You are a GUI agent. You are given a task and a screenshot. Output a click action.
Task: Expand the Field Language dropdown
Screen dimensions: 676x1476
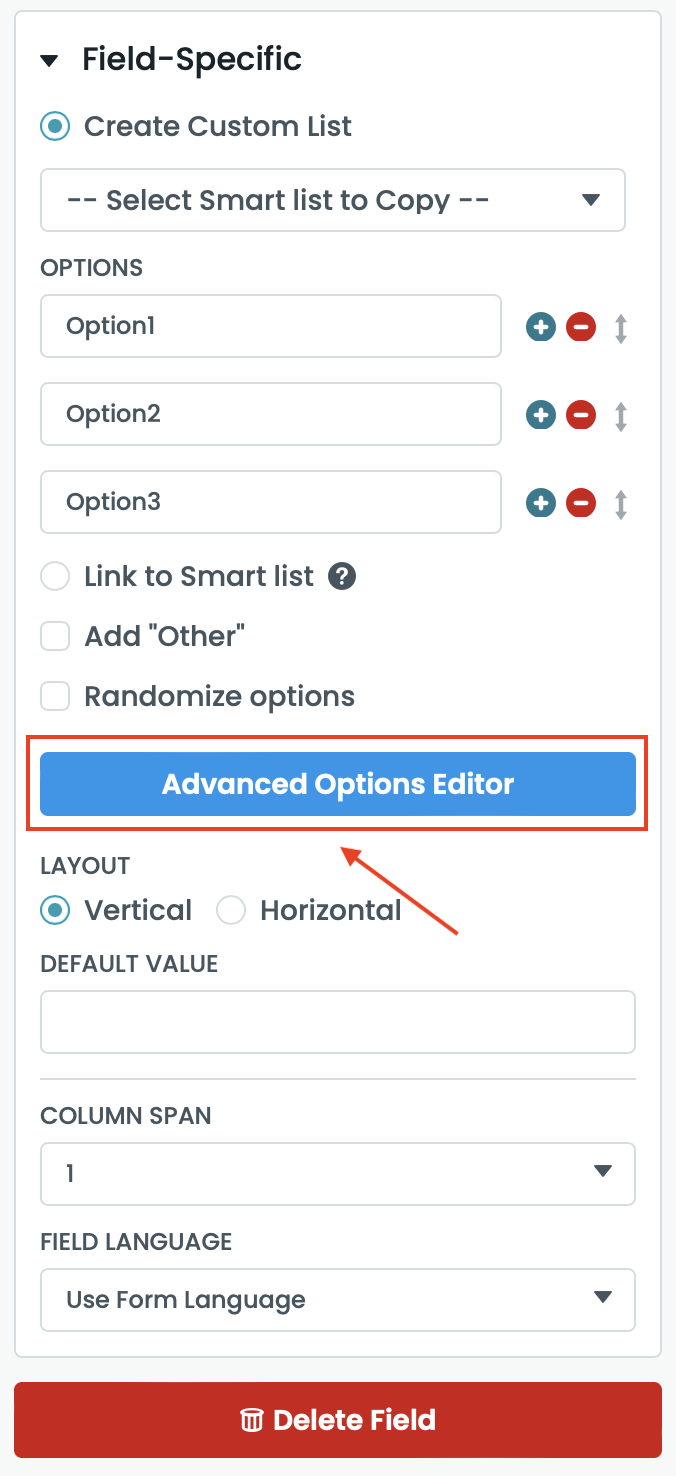point(338,1300)
